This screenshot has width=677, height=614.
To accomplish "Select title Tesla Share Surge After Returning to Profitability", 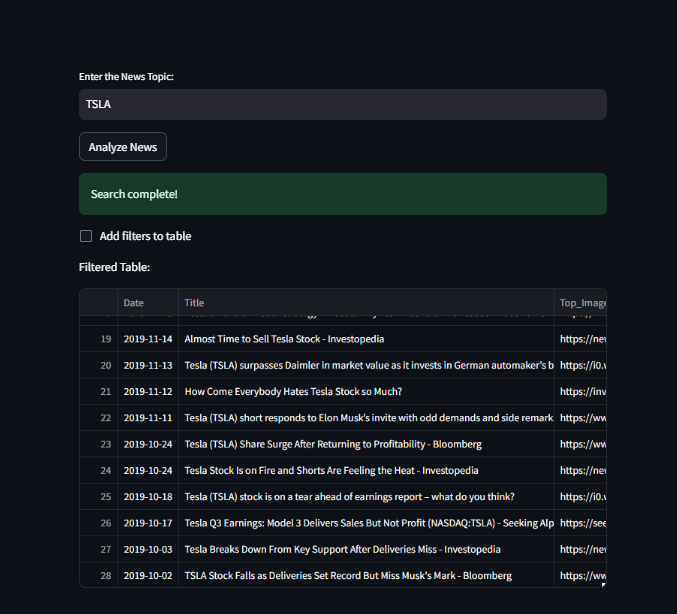I will 366,444.
